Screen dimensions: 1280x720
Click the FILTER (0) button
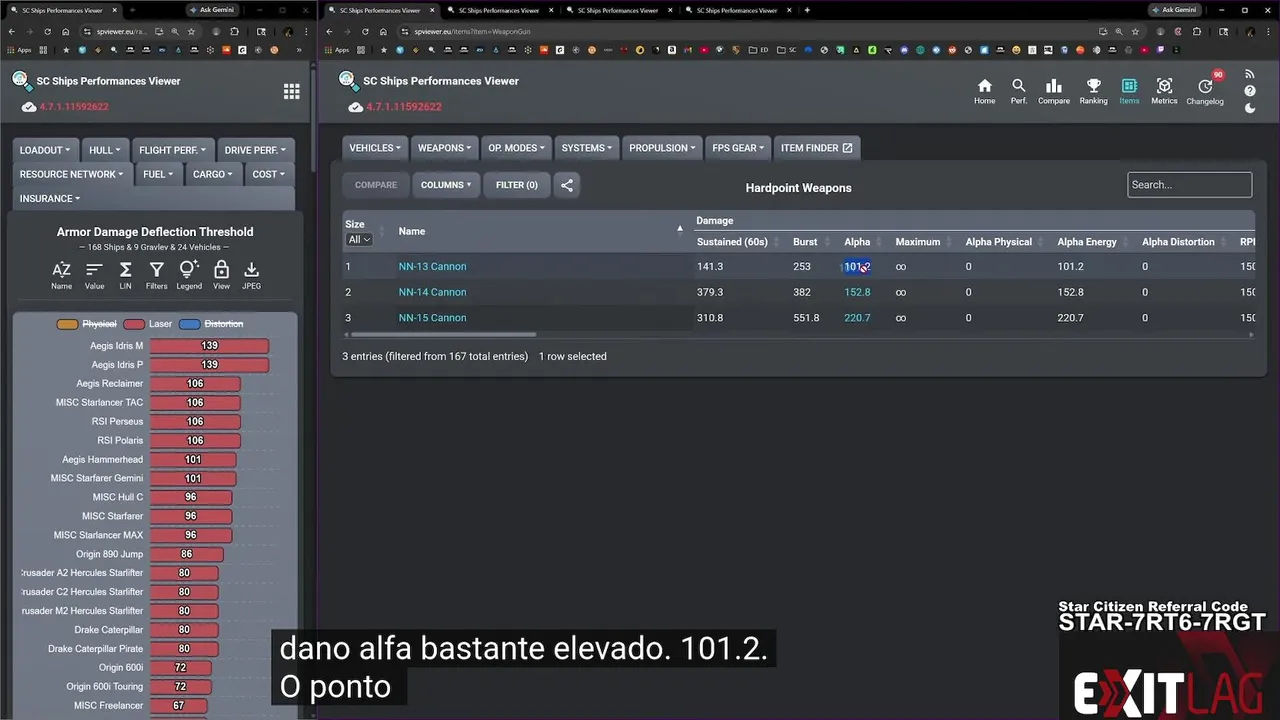pyautogui.click(x=516, y=185)
